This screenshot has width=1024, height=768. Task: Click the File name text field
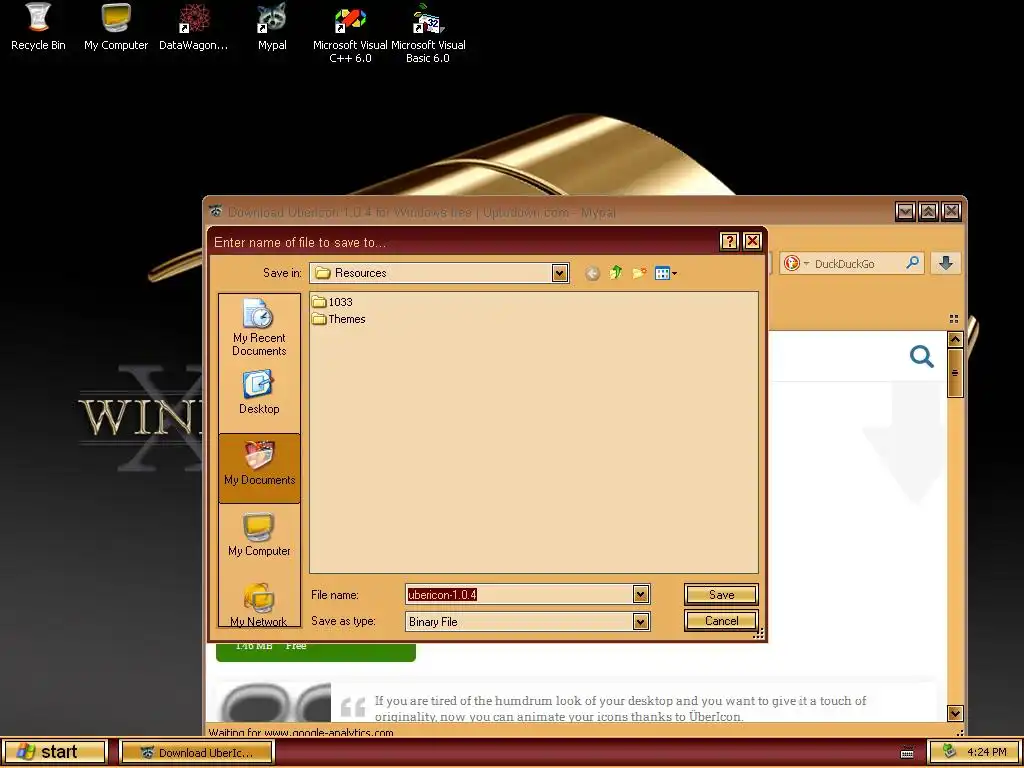[520, 594]
